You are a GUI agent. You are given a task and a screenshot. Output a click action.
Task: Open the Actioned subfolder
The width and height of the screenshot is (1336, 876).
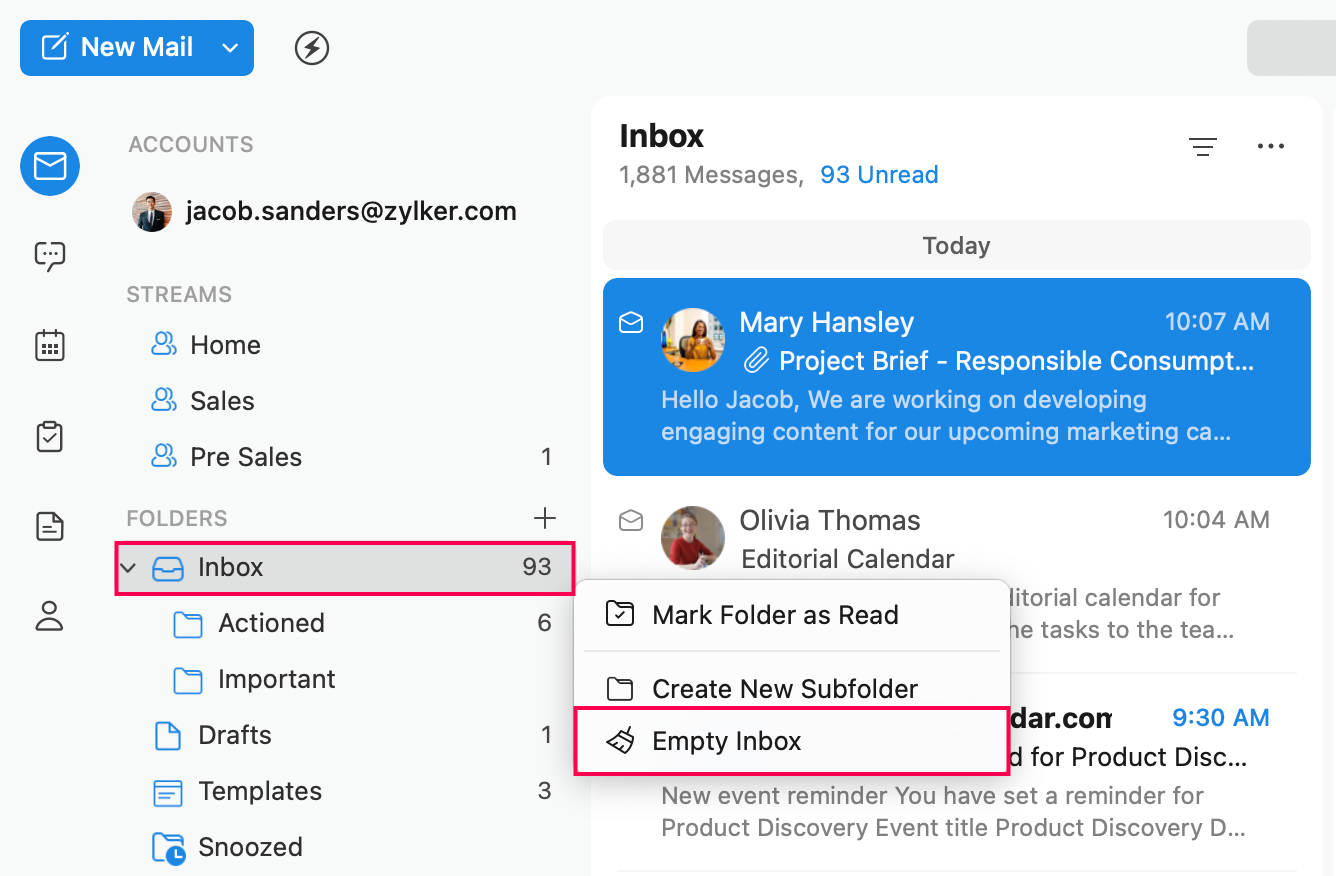[271, 623]
